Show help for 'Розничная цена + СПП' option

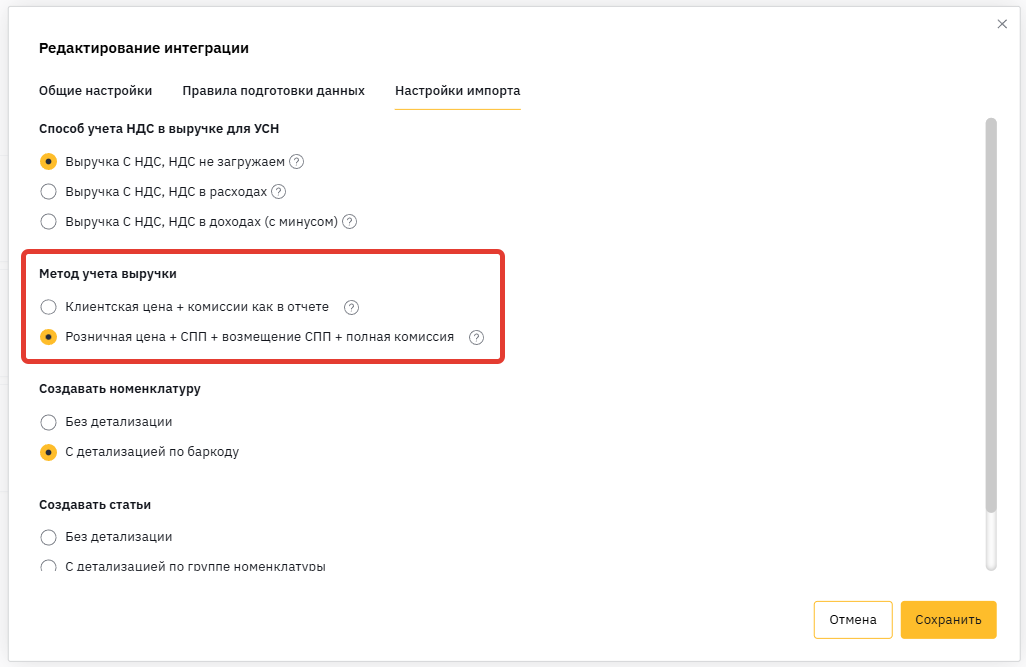(x=476, y=338)
